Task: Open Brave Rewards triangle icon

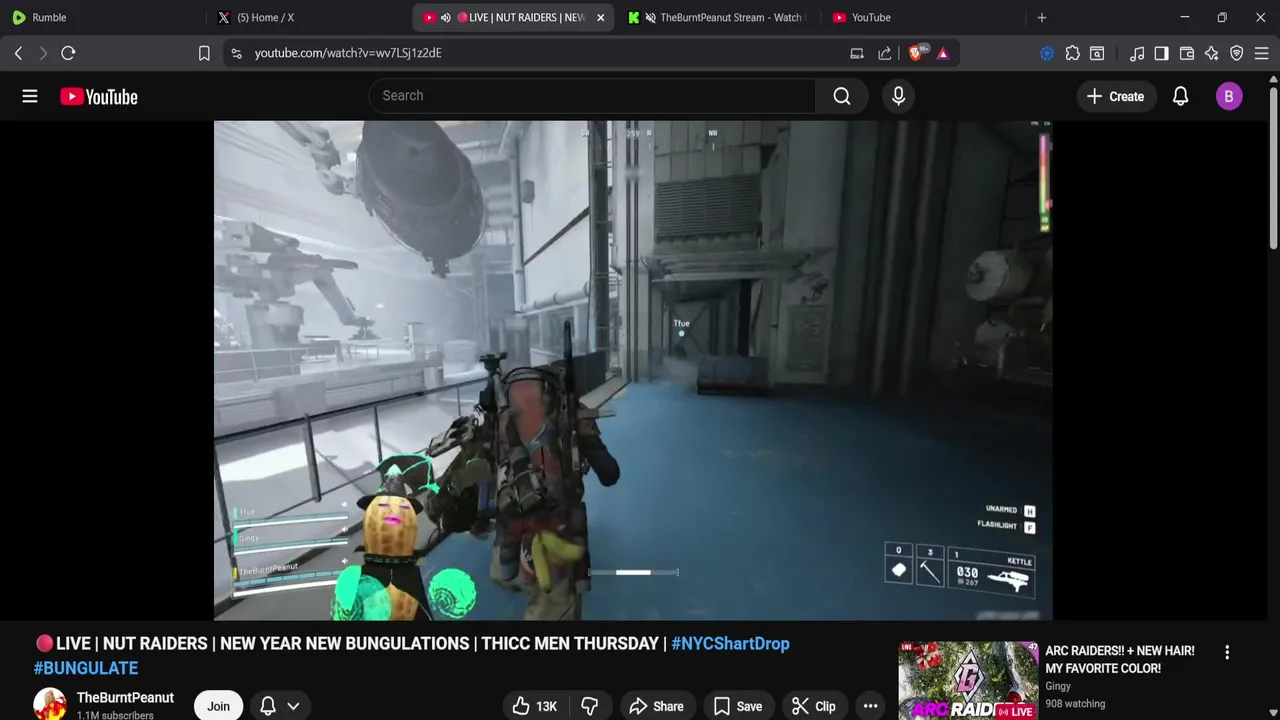Action: coord(943,53)
